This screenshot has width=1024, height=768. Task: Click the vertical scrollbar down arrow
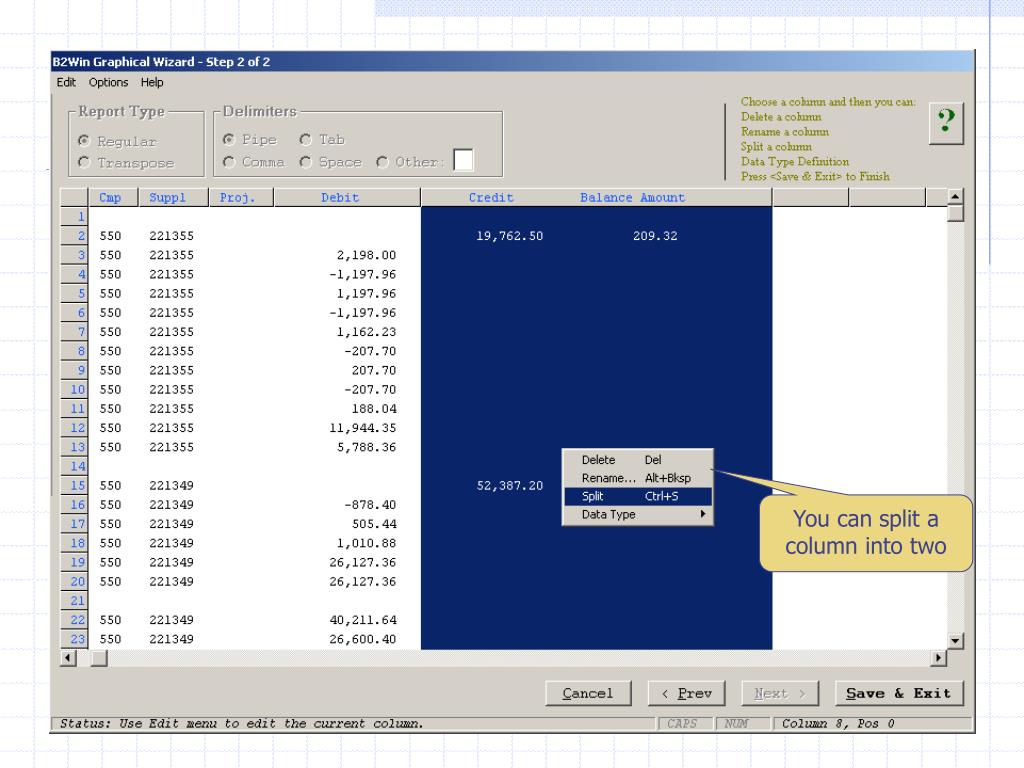pyautogui.click(x=955, y=641)
